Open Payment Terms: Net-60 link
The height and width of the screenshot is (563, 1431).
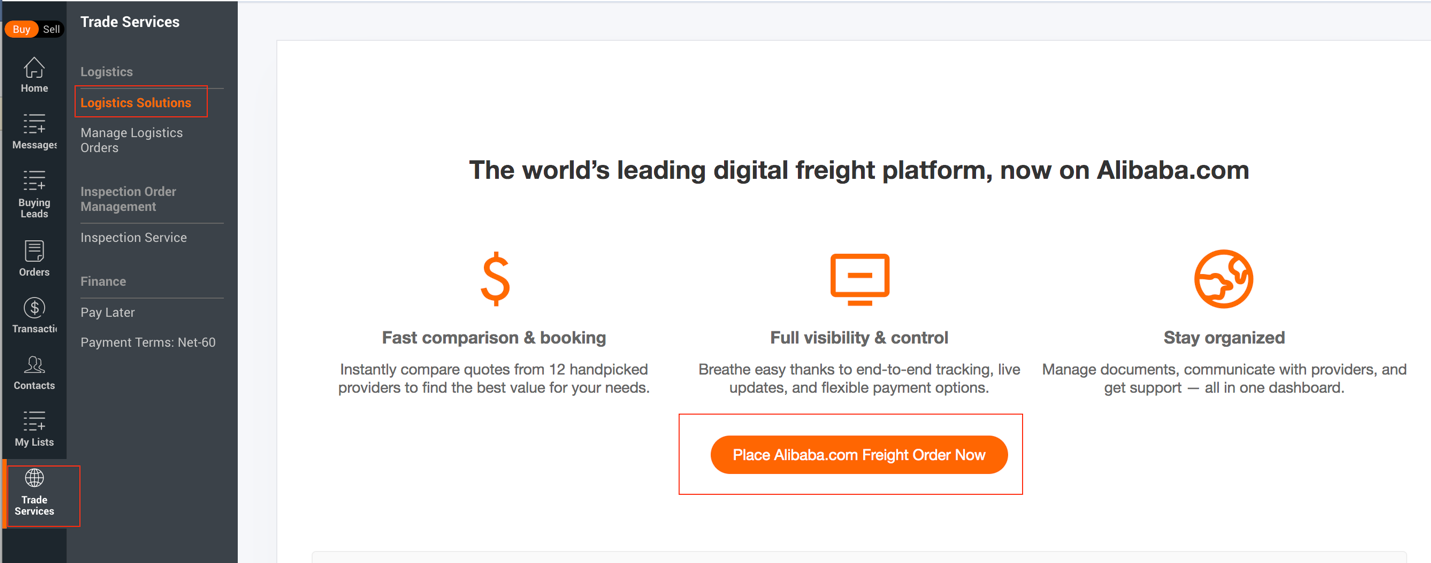(x=148, y=342)
